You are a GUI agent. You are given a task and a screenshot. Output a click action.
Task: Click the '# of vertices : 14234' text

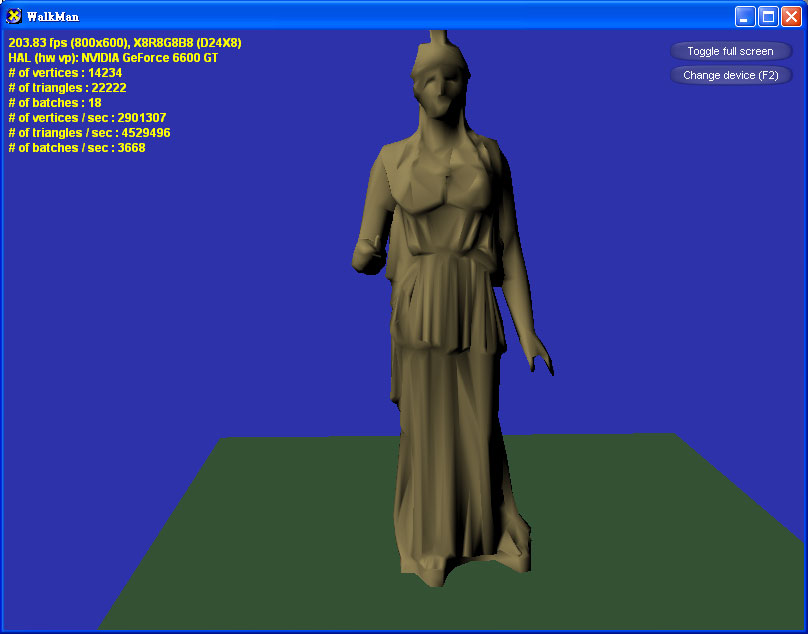click(65, 73)
